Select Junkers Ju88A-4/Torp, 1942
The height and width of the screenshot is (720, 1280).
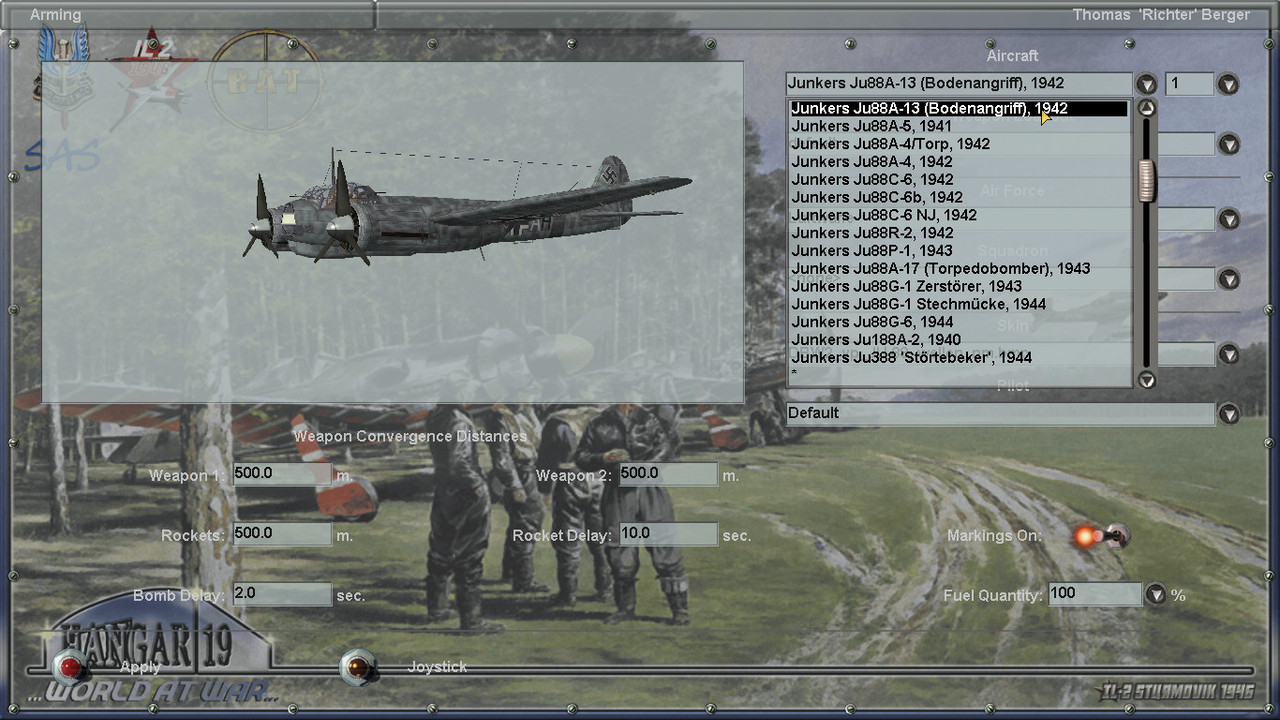[958, 144]
